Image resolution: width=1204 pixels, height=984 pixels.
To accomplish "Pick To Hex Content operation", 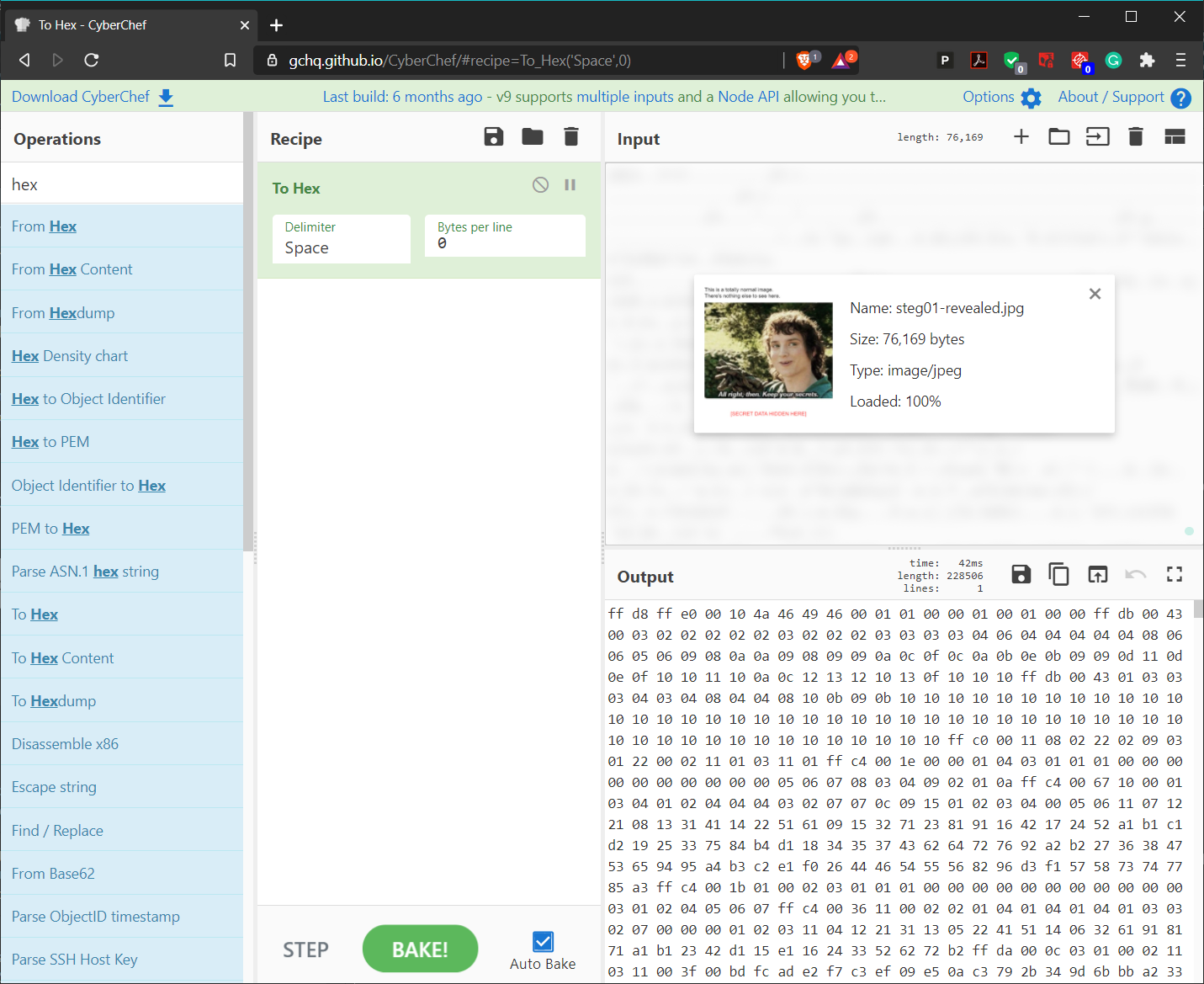I will [122, 658].
